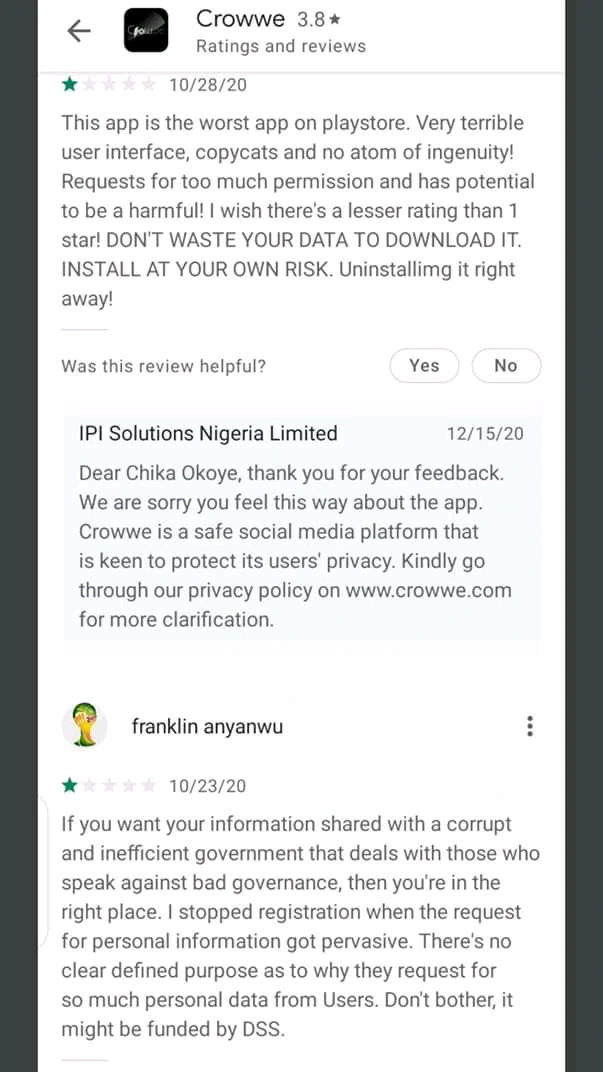This screenshot has width=603, height=1072.
Task: Open franklin anyanwu's three-dot menu
Action: [530, 727]
